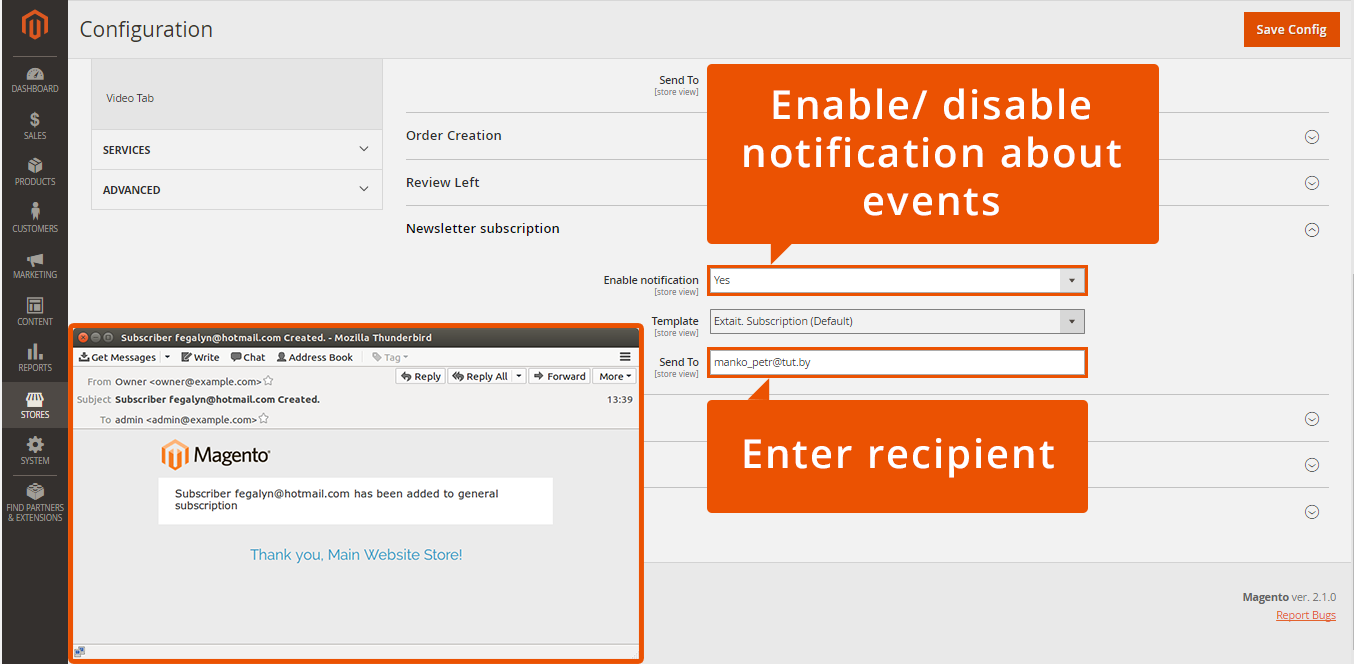Click the status icon in the Thunderbird status bar
This screenshot has height=664, width=1354.
pyautogui.click(x=80, y=651)
